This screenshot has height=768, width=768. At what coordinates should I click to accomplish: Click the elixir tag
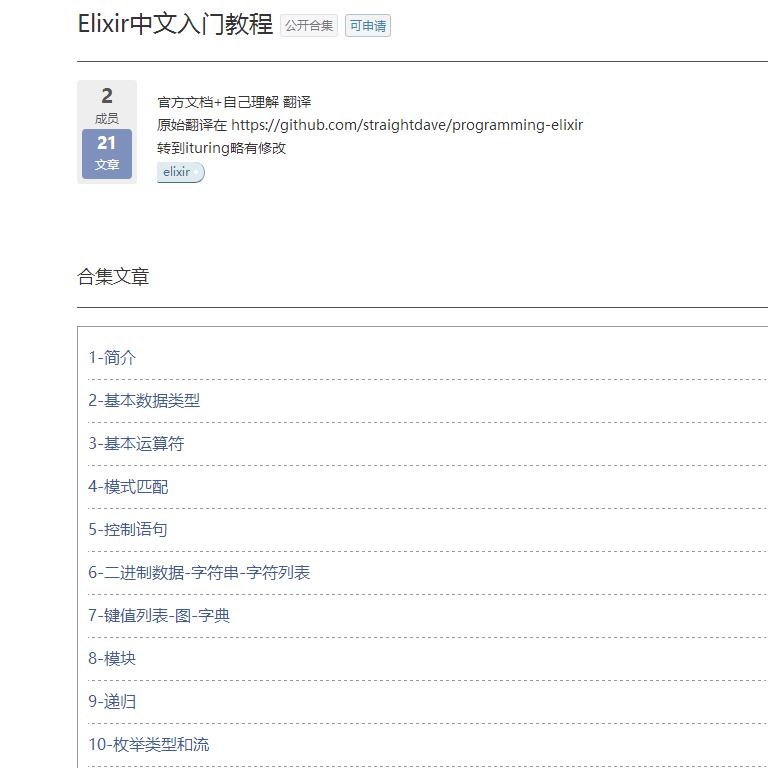(x=179, y=172)
